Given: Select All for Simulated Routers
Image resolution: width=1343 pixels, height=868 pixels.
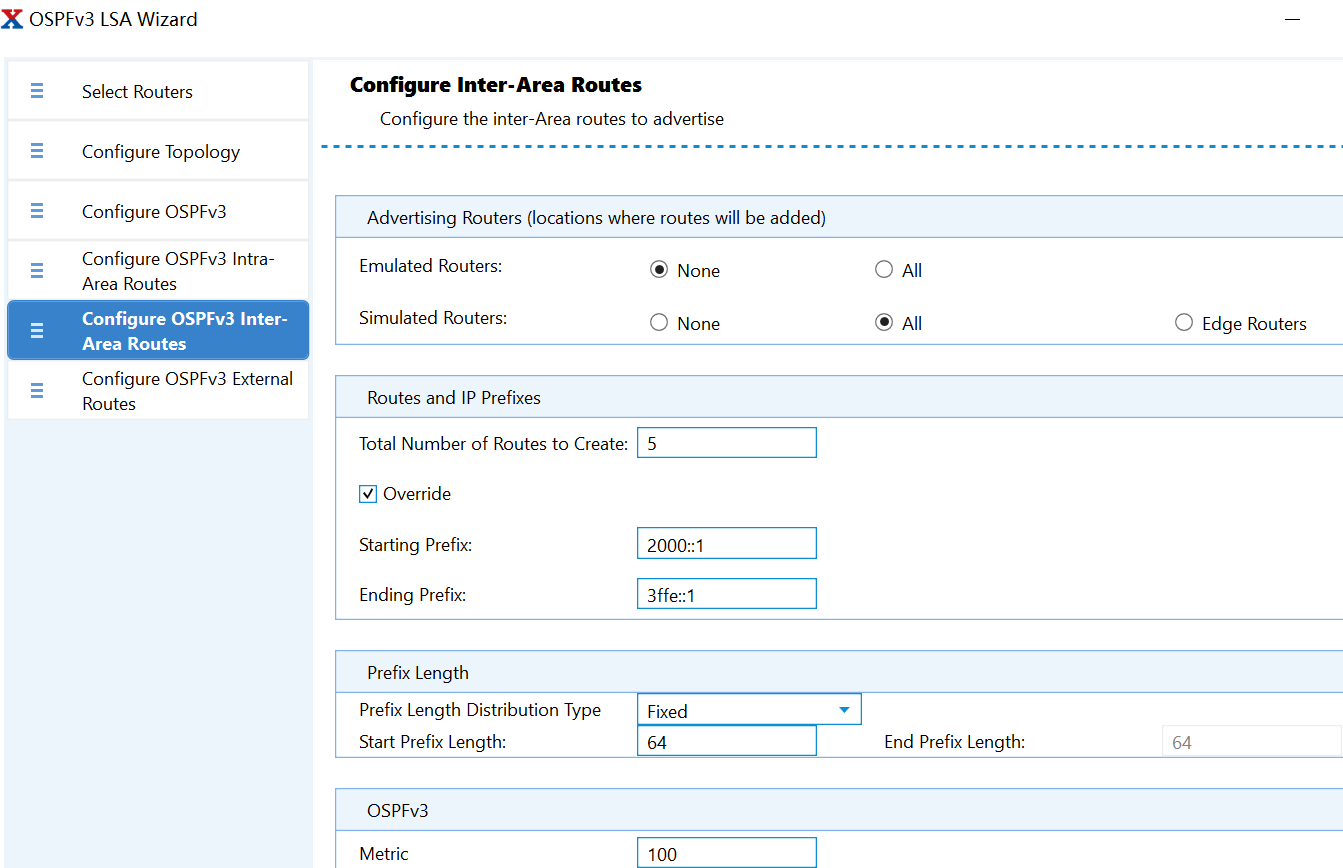Looking at the screenshot, I should 884,323.
